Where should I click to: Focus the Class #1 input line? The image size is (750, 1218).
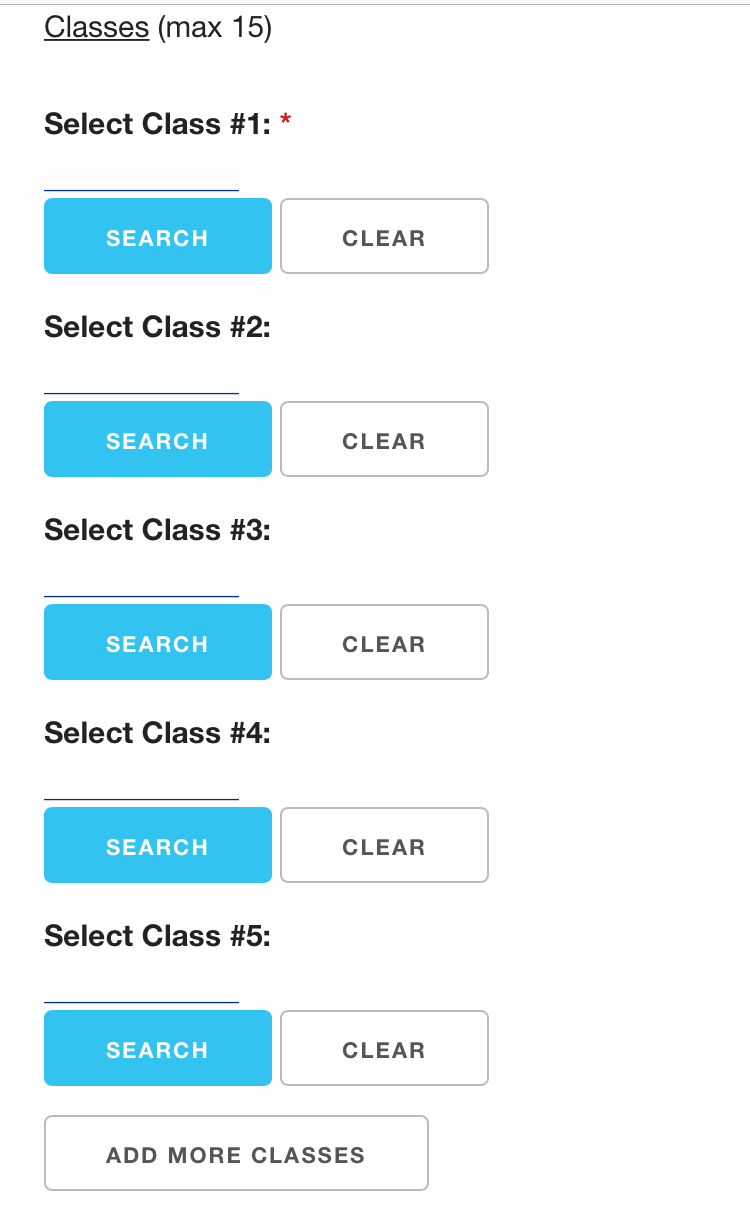pyautogui.click(x=141, y=178)
